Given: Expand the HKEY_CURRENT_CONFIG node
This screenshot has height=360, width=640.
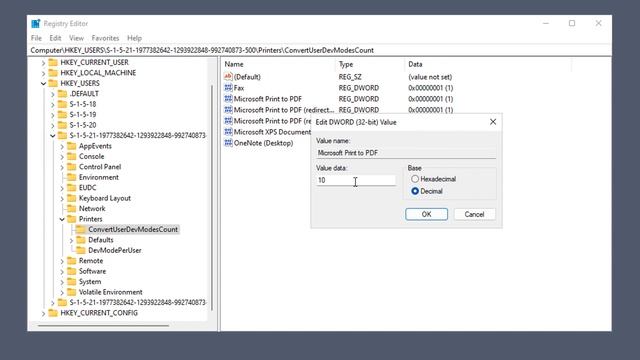Looking at the screenshot, I should [x=43, y=313].
